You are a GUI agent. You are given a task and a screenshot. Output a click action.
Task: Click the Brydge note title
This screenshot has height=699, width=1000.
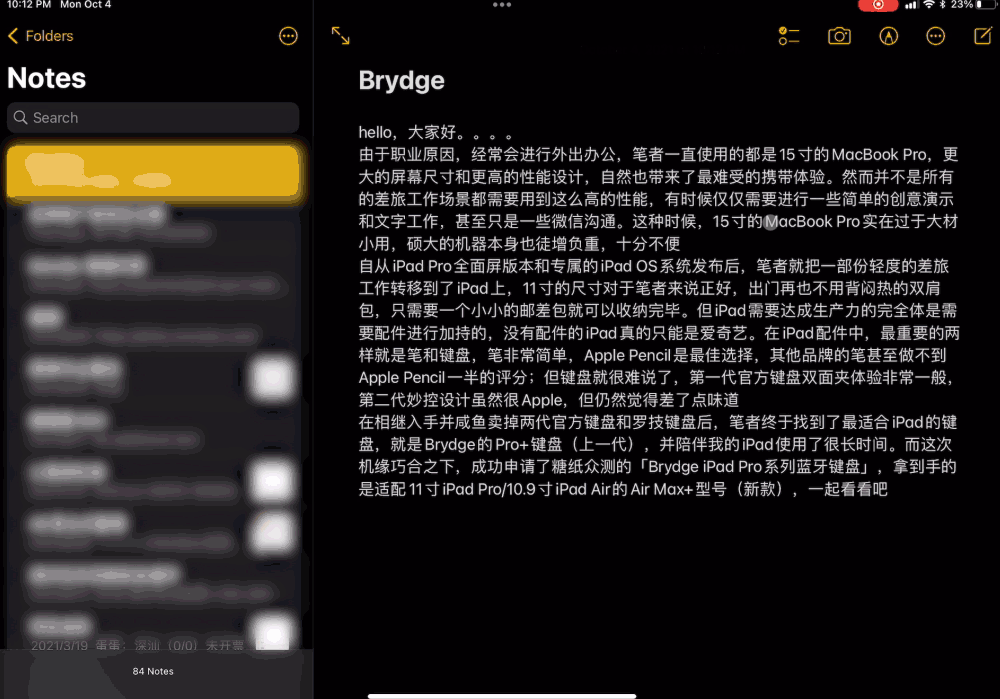(x=402, y=81)
